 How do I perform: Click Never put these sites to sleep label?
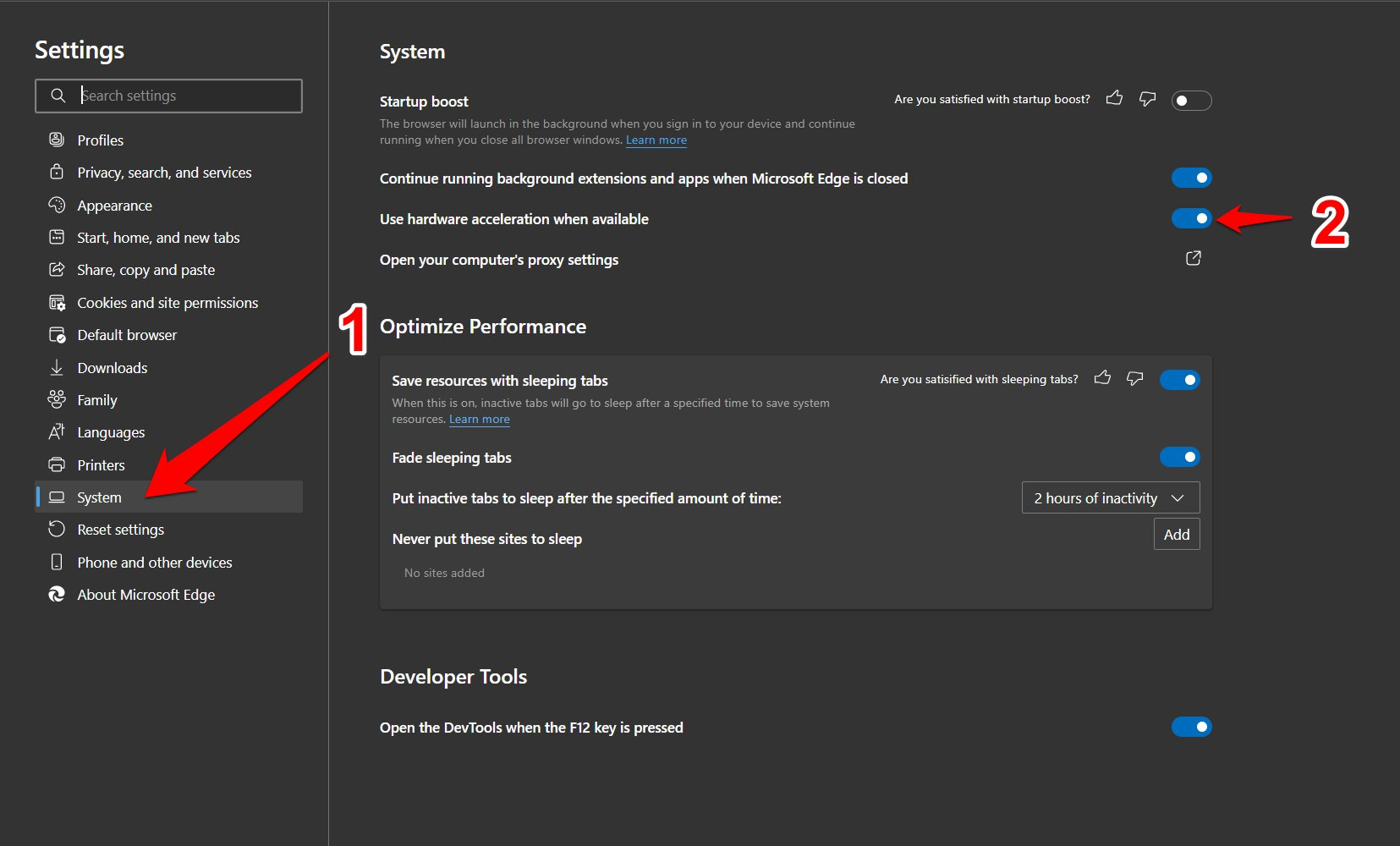[x=487, y=539]
